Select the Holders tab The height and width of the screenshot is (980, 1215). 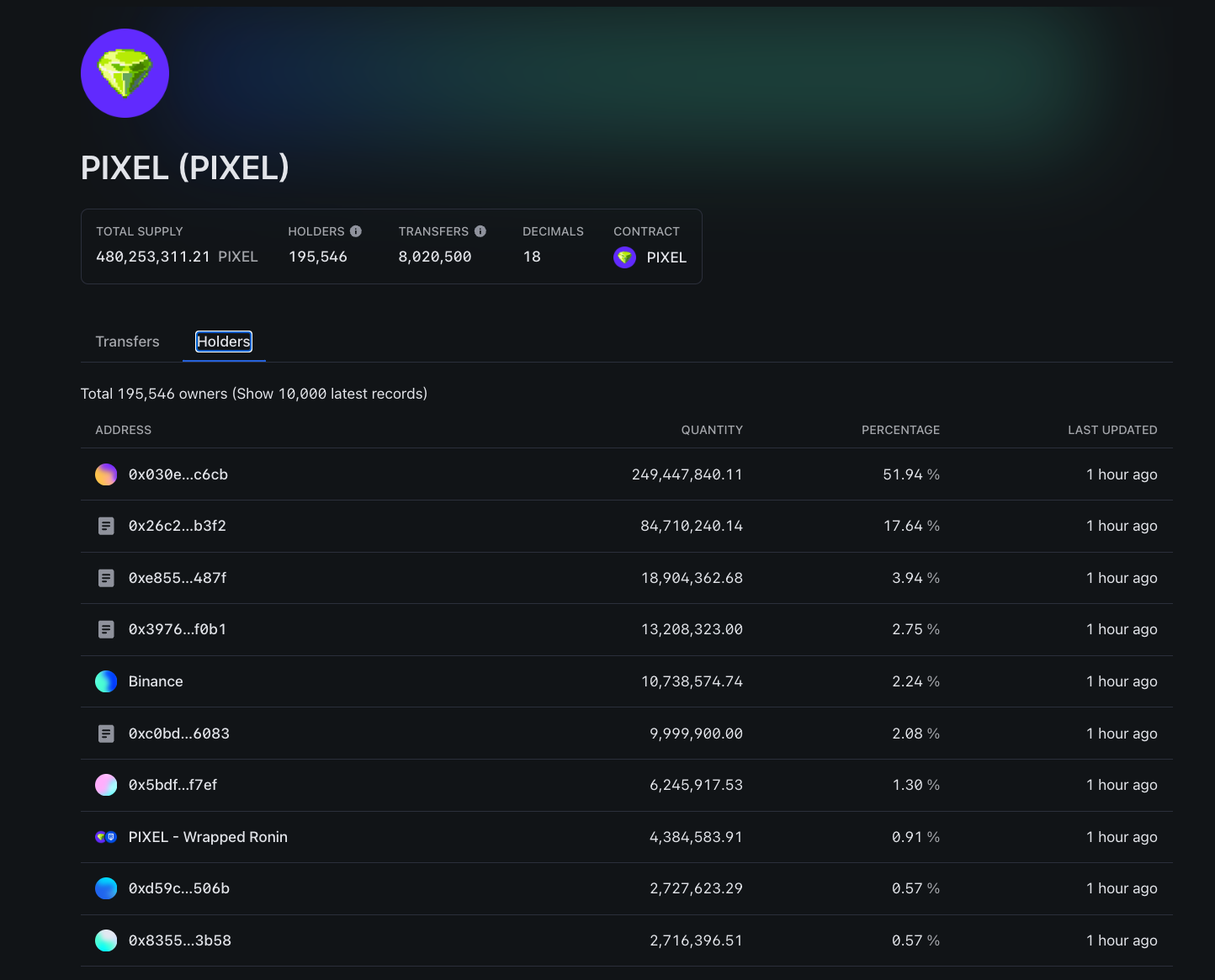tap(224, 342)
